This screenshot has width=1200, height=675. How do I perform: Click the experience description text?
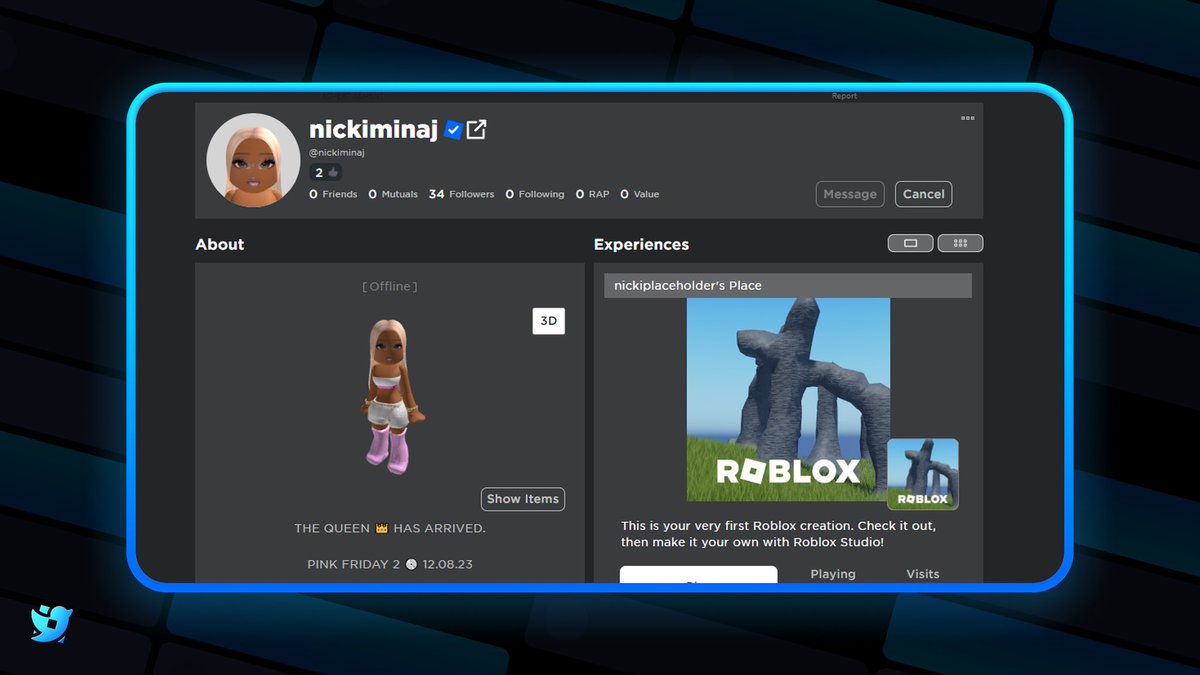pos(779,533)
